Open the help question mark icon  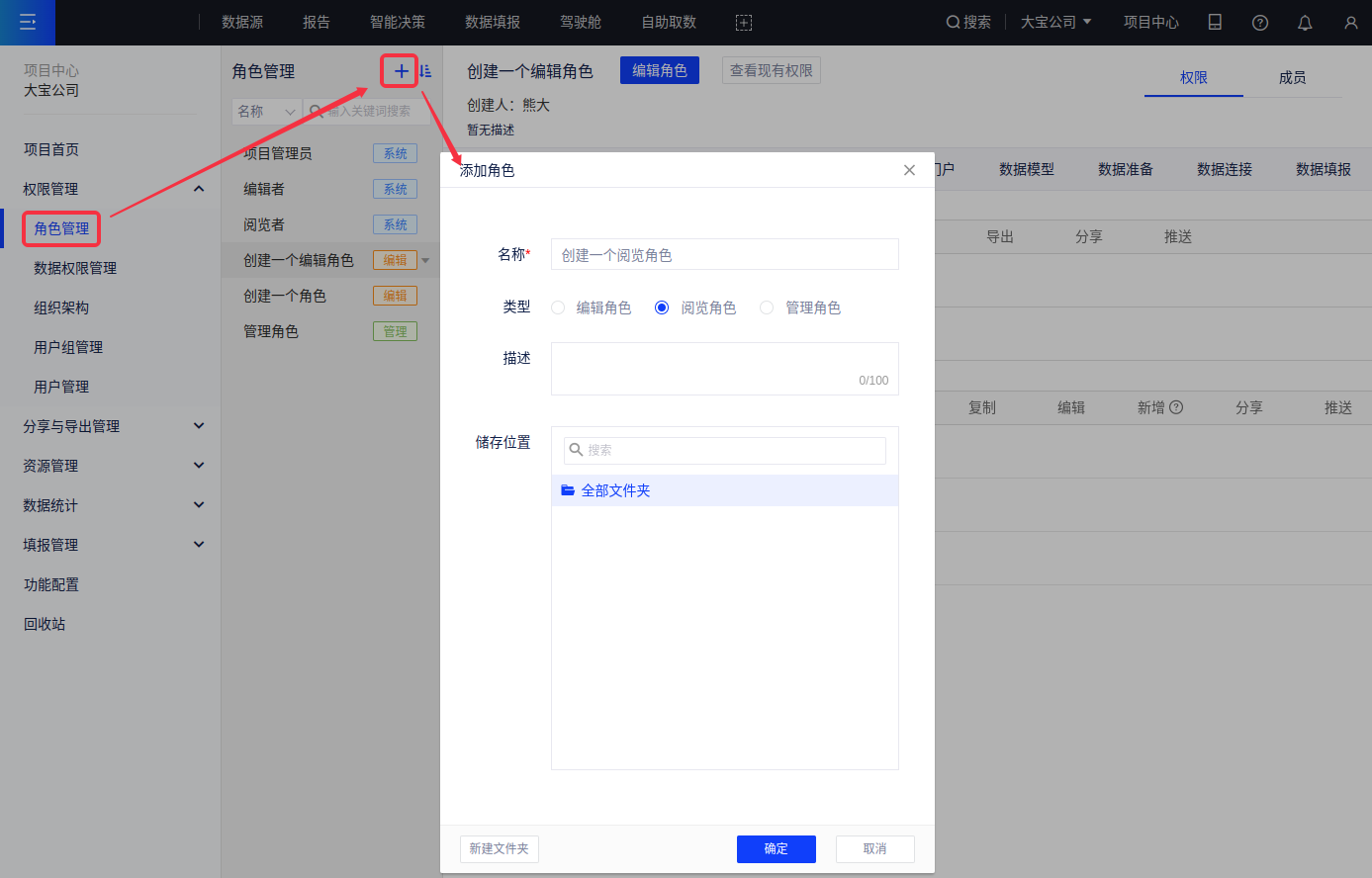tap(1259, 22)
